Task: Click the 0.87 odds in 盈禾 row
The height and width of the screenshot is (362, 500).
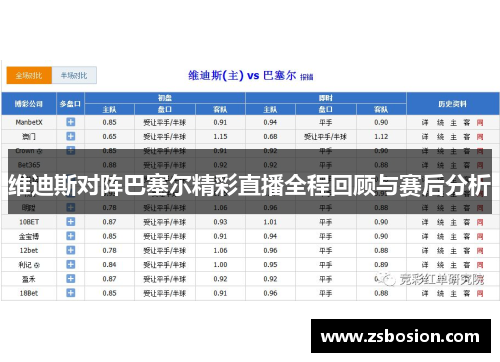Action: [109, 279]
